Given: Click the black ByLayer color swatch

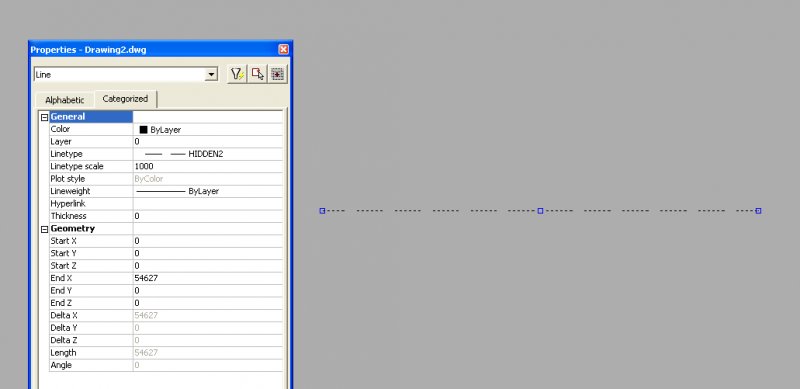Looking at the screenshot, I should pyautogui.click(x=143, y=130).
